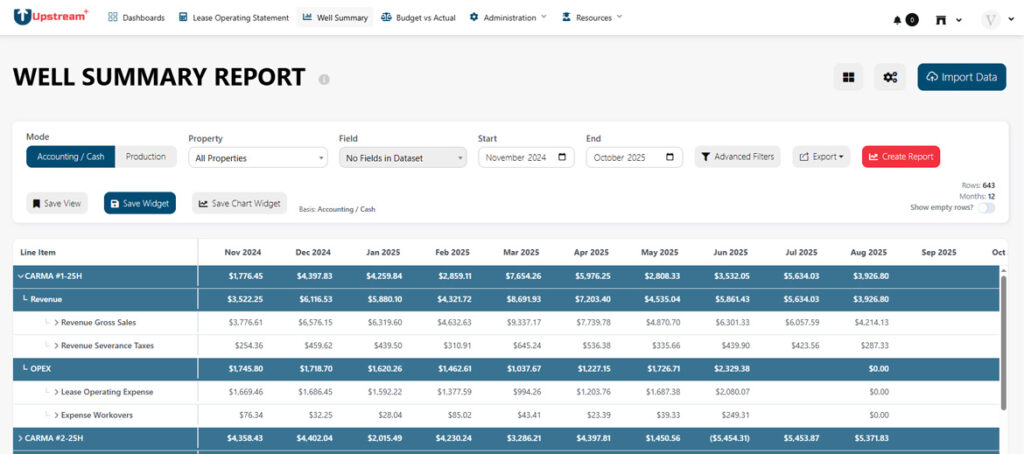This screenshot has width=1024, height=454.
Task: Click the Create Report button
Action: pyautogui.click(x=901, y=157)
